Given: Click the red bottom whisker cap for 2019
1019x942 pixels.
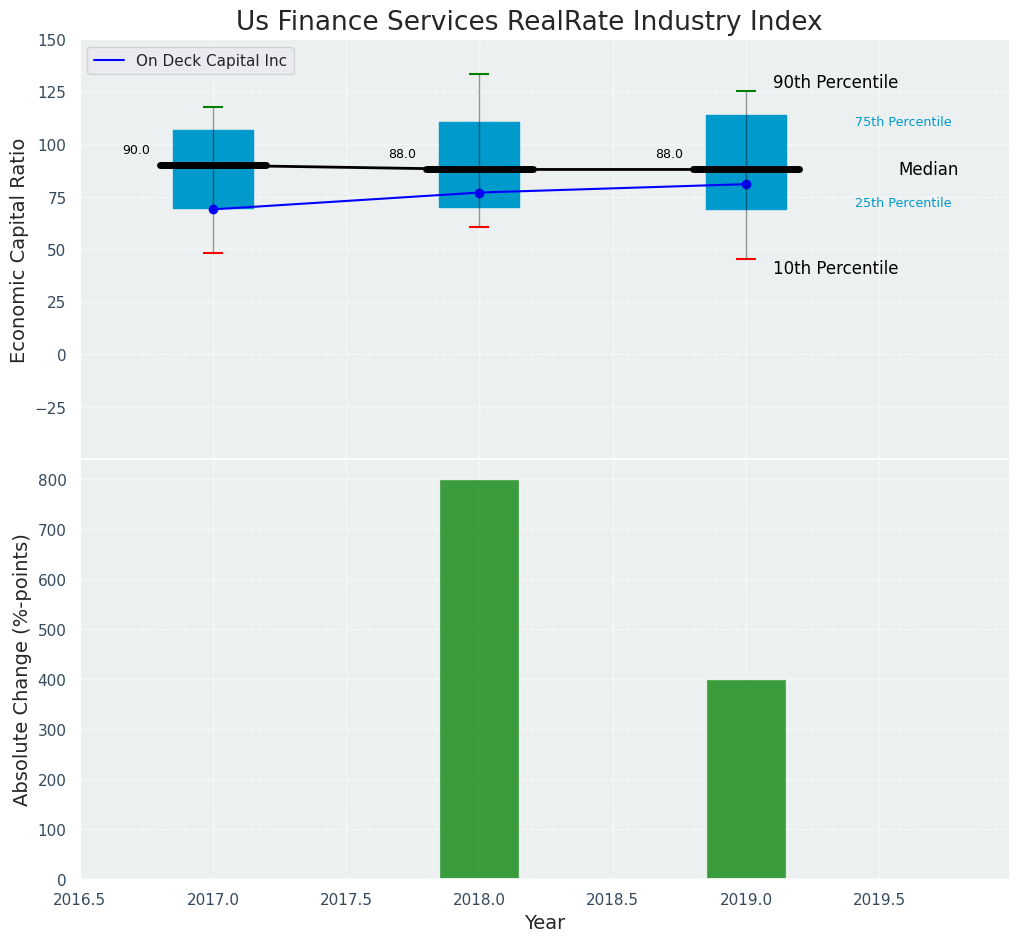Looking at the screenshot, I should [x=746, y=259].
